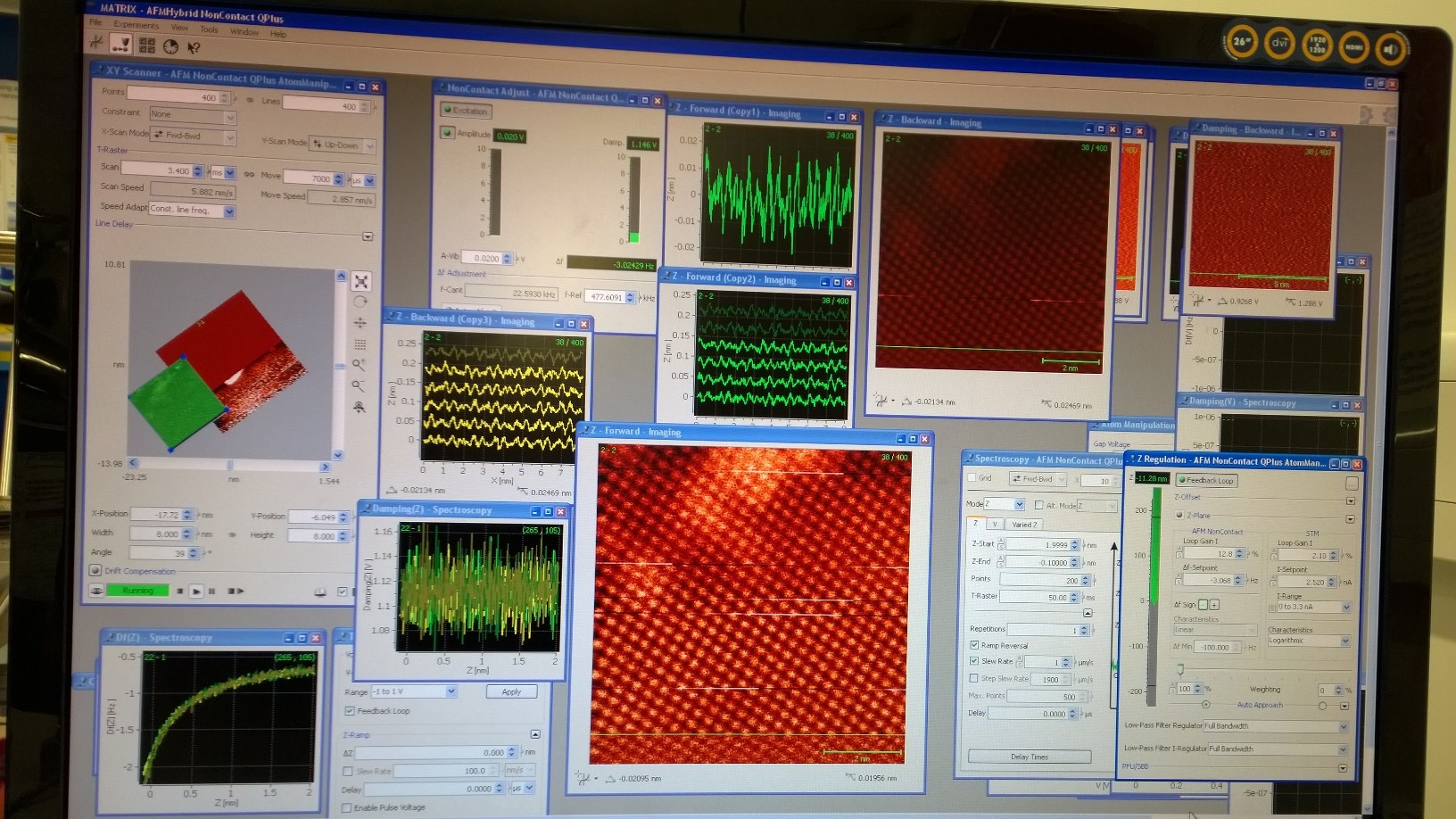Switch to the Varied Z tab
1456x819 pixels.
[1024, 525]
